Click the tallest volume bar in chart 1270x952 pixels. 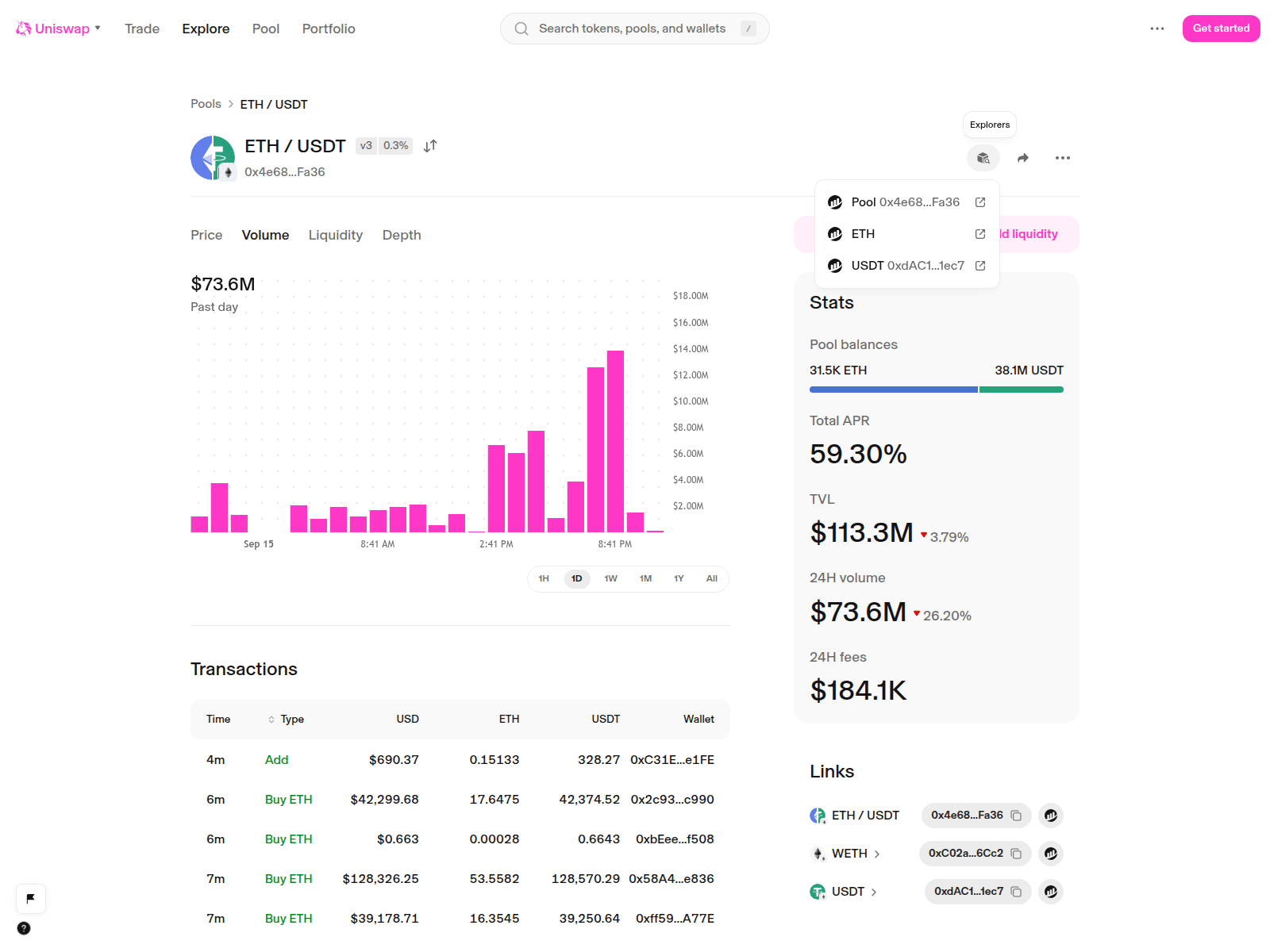pos(615,441)
